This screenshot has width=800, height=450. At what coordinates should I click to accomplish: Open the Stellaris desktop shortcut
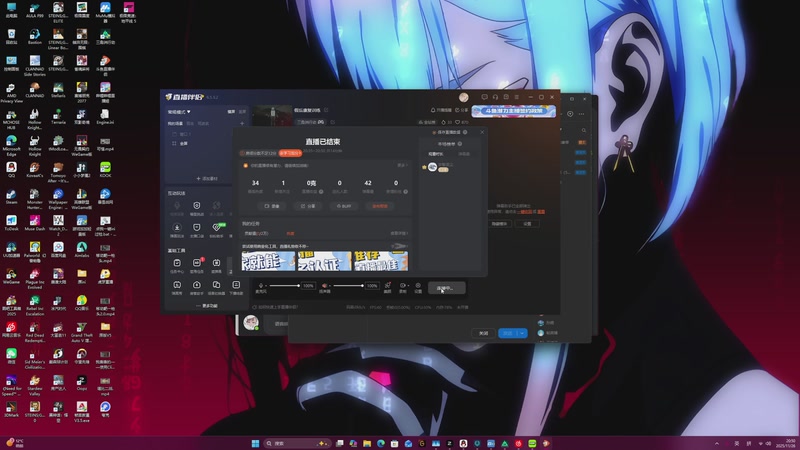tap(58, 90)
